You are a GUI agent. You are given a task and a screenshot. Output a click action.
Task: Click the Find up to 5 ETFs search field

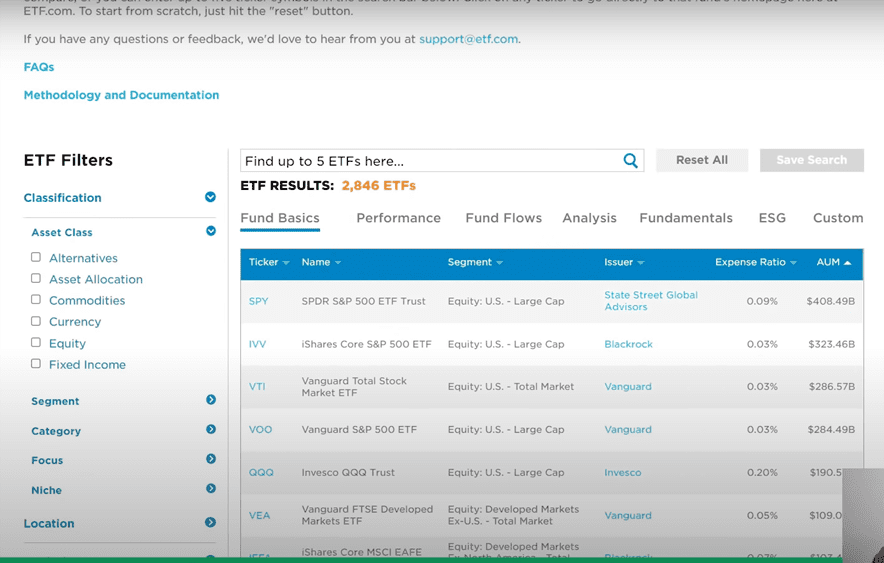(430, 161)
